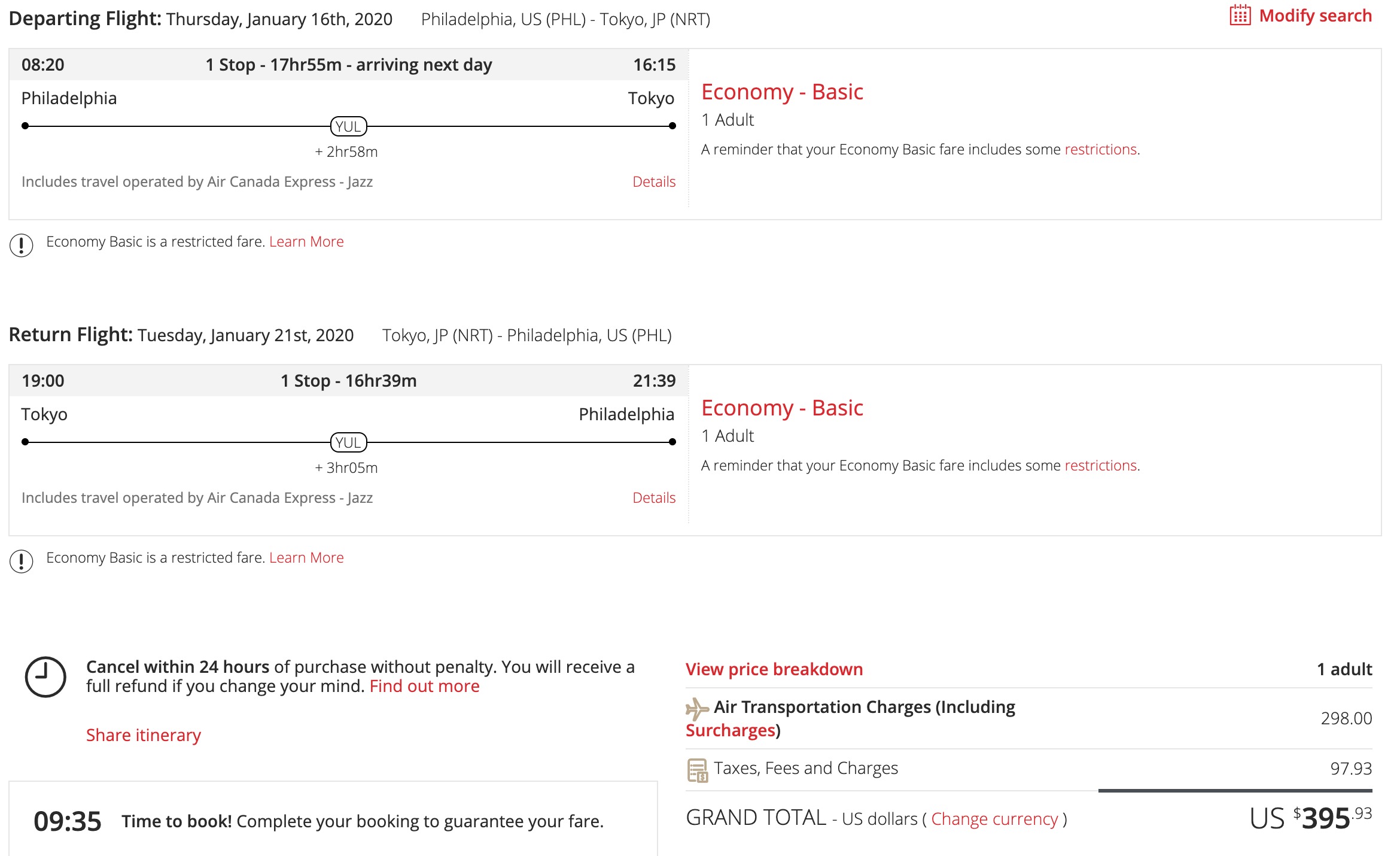Click the return flight YUL stopover badge

(348, 442)
